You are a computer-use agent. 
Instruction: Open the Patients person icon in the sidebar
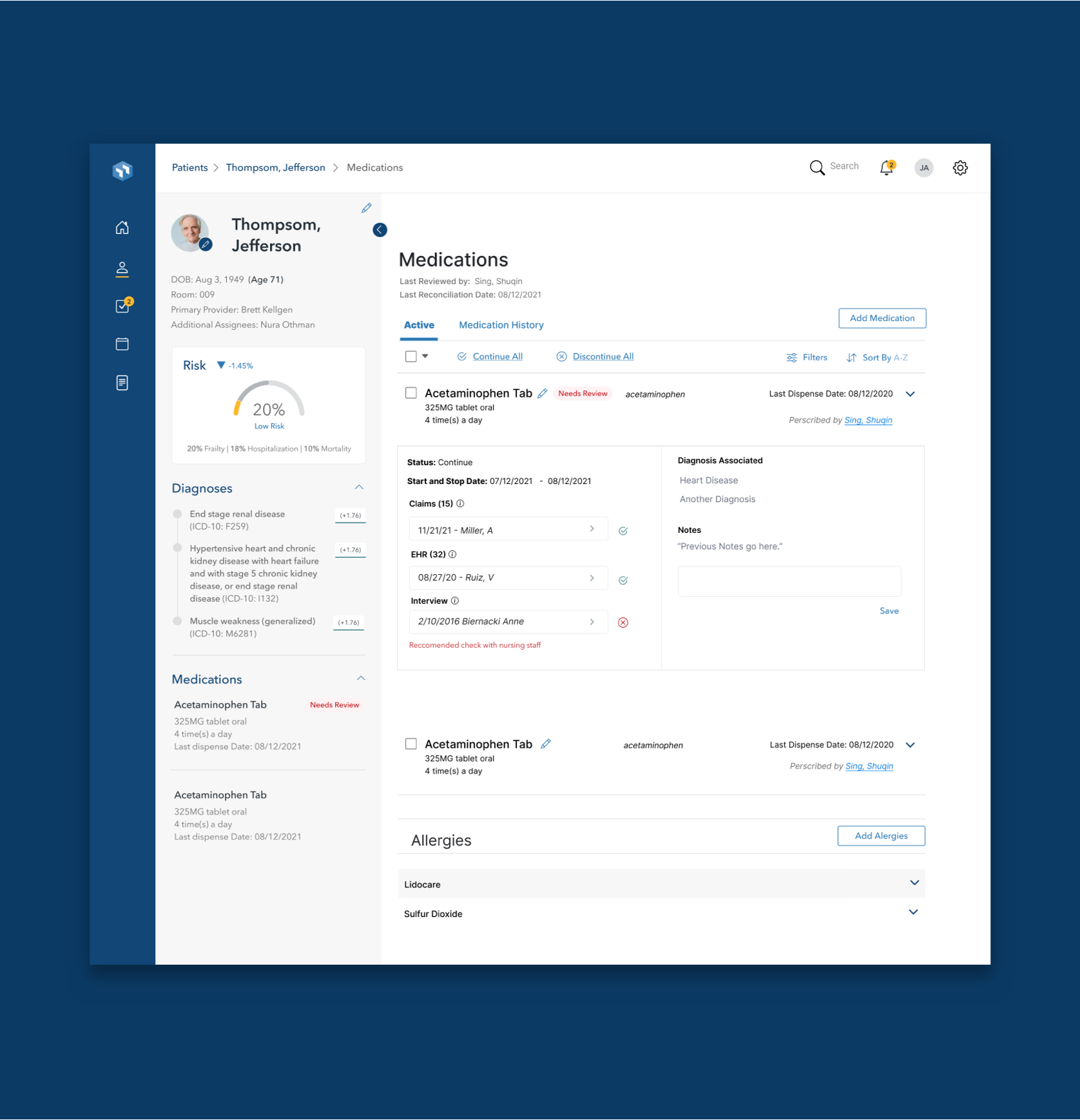[122, 269]
